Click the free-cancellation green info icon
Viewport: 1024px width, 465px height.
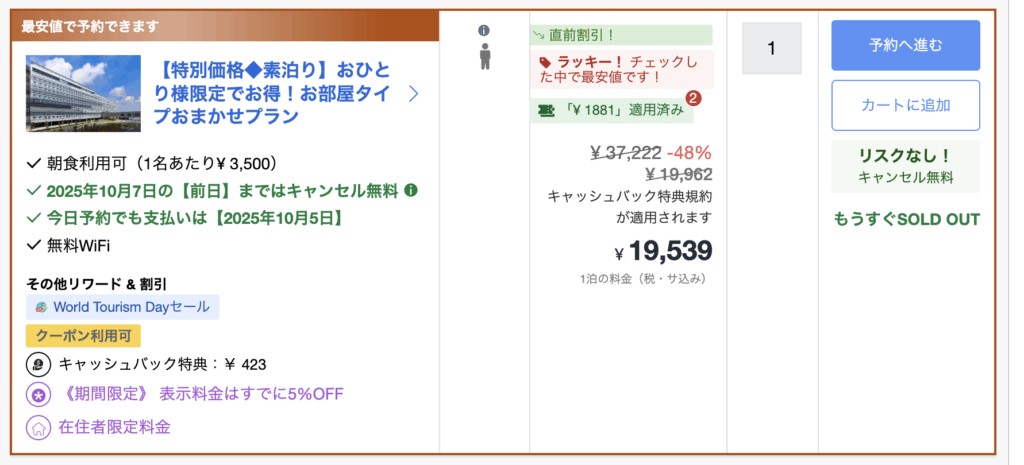click(x=411, y=190)
